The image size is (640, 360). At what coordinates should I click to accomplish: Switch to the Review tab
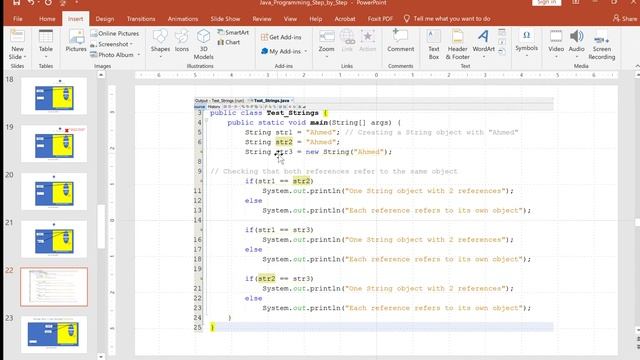coord(262,19)
